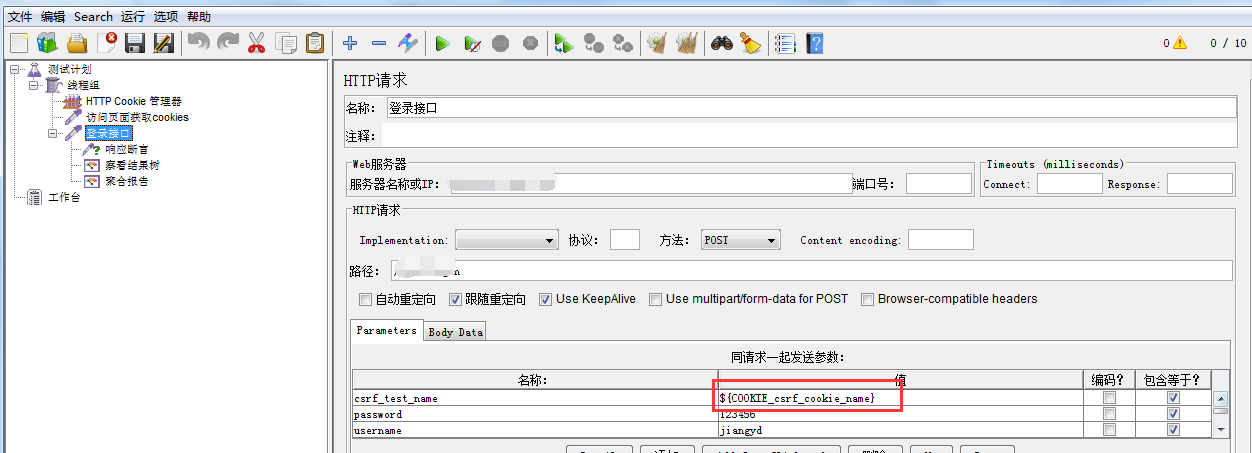The width and height of the screenshot is (1252, 453).
Task: Cut selection using scissors icon
Action: point(257,43)
